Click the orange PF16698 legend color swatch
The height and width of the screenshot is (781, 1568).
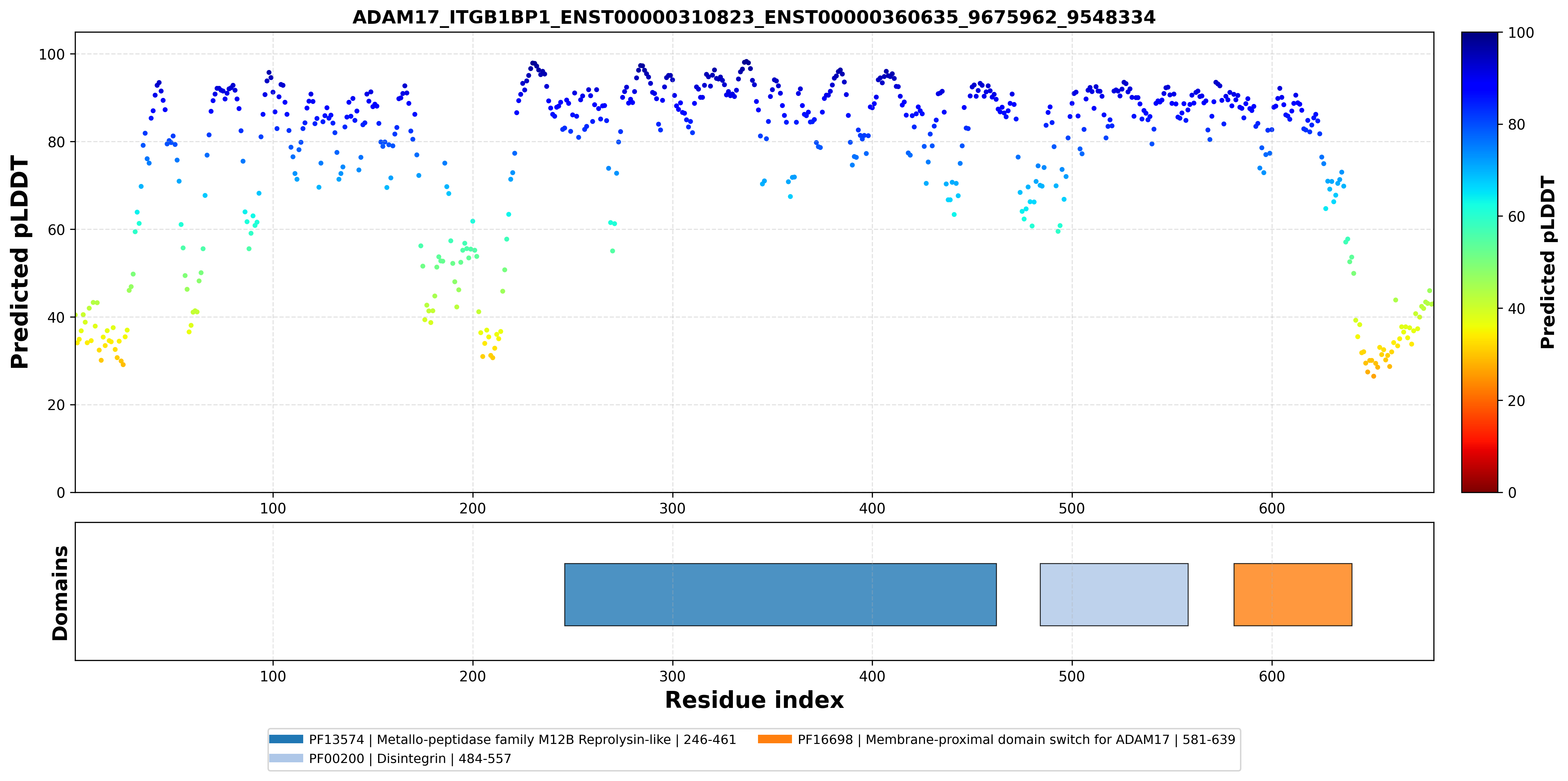pyautogui.click(x=775, y=739)
